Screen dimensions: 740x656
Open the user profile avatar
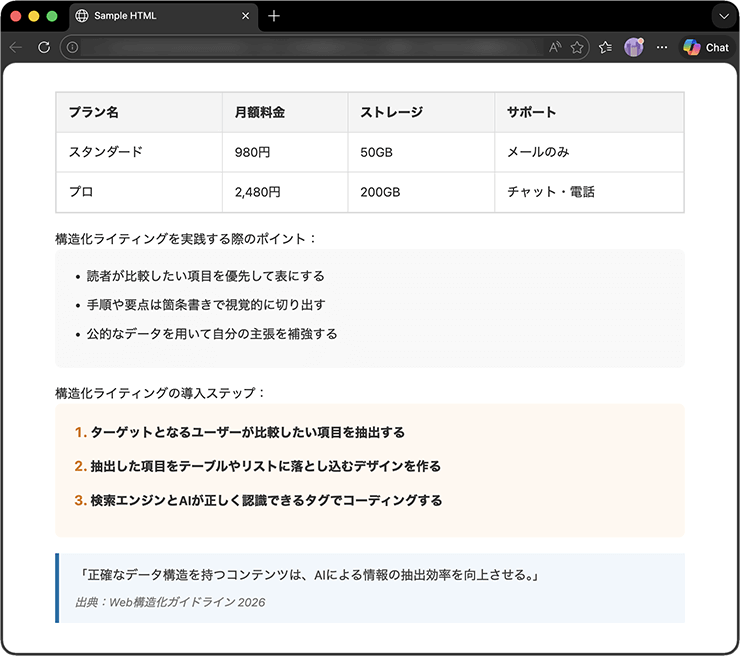point(634,47)
